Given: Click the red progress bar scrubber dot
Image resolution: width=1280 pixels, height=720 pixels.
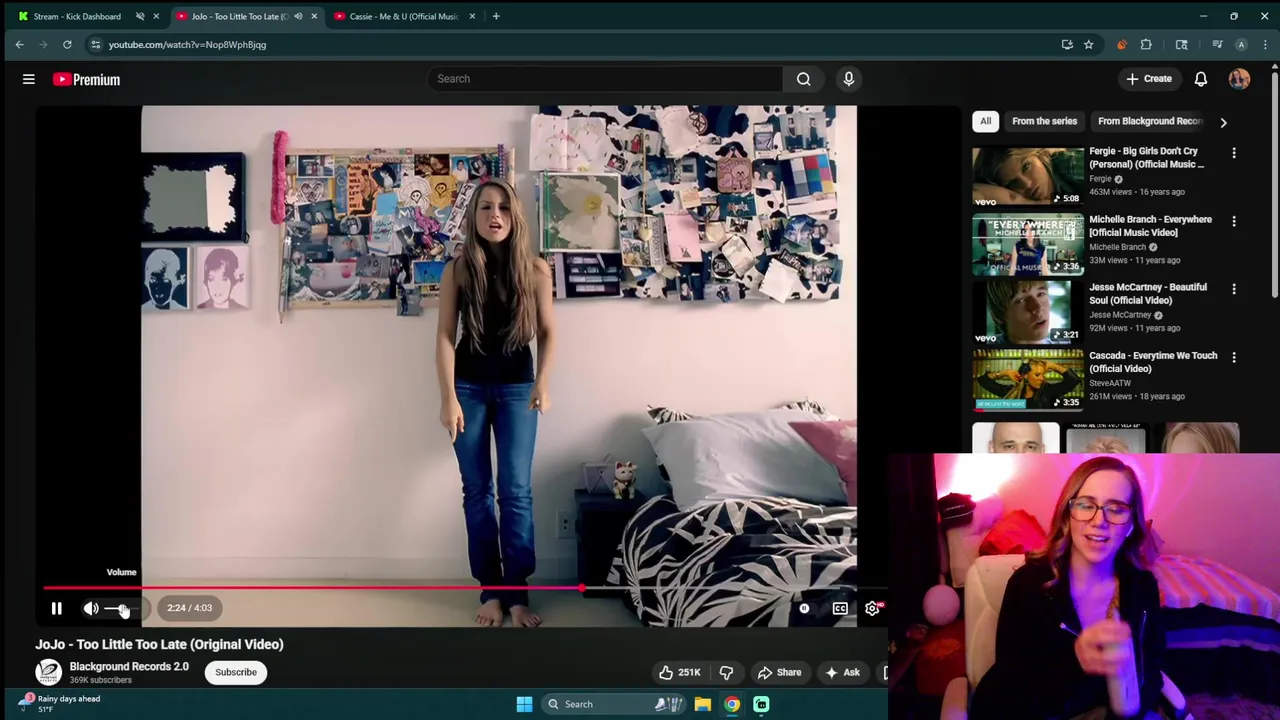Looking at the screenshot, I should (x=581, y=588).
